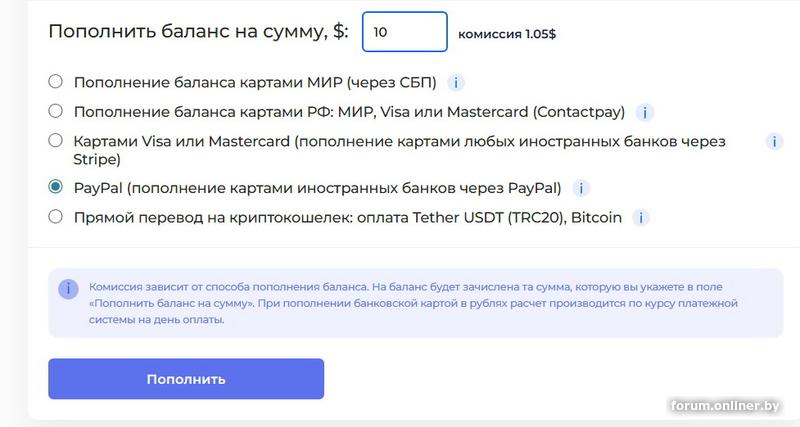
Task: Click the info icon in the commission notice box
Action: pyautogui.click(x=68, y=289)
